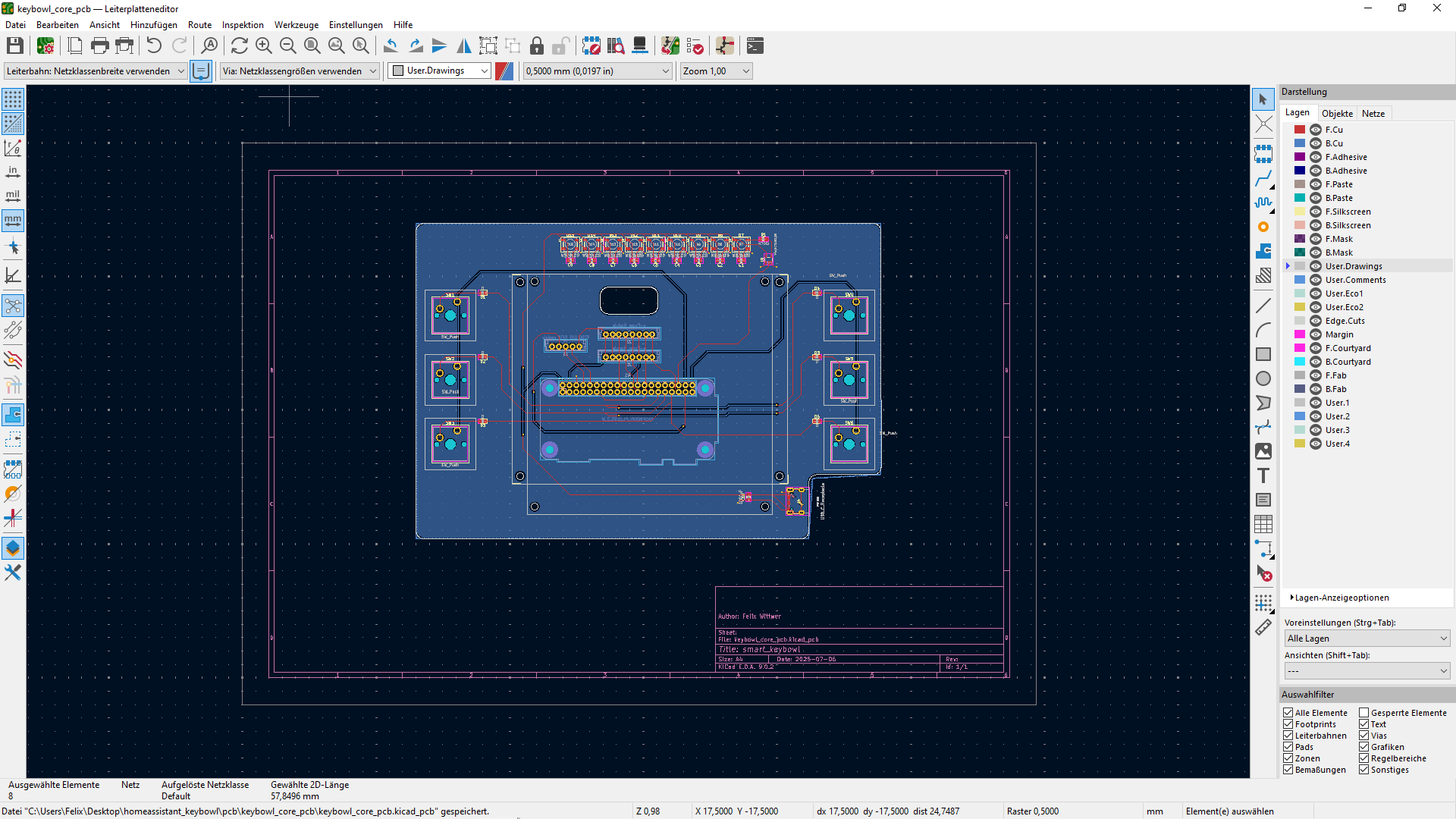This screenshot has height=819, width=1456.
Task: Click the Save board icon
Action: 14,46
